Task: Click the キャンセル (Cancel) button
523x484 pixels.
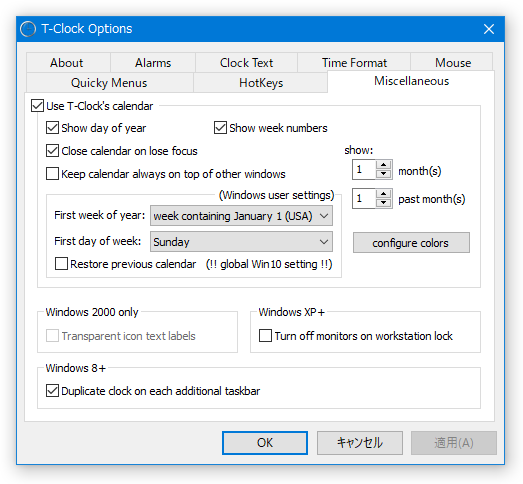Action: coord(360,443)
